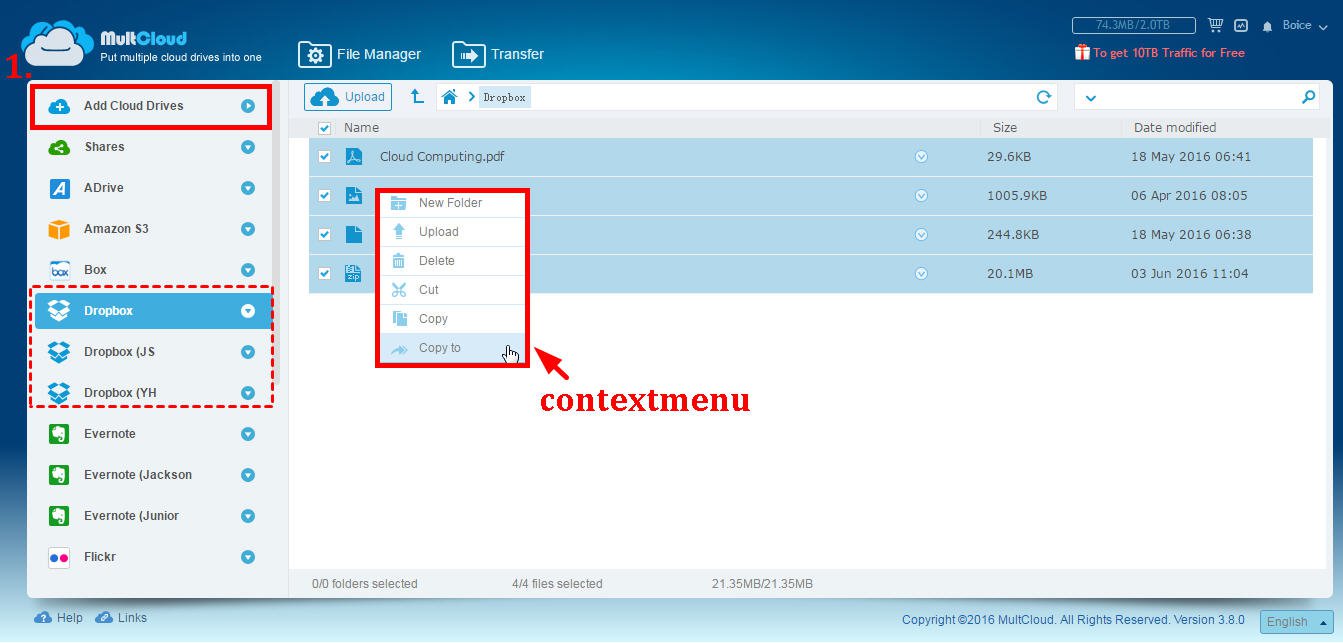This screenshot has height=643, width=1343.
Task: Open the English language selector
Action: (x=1296, y=621)
